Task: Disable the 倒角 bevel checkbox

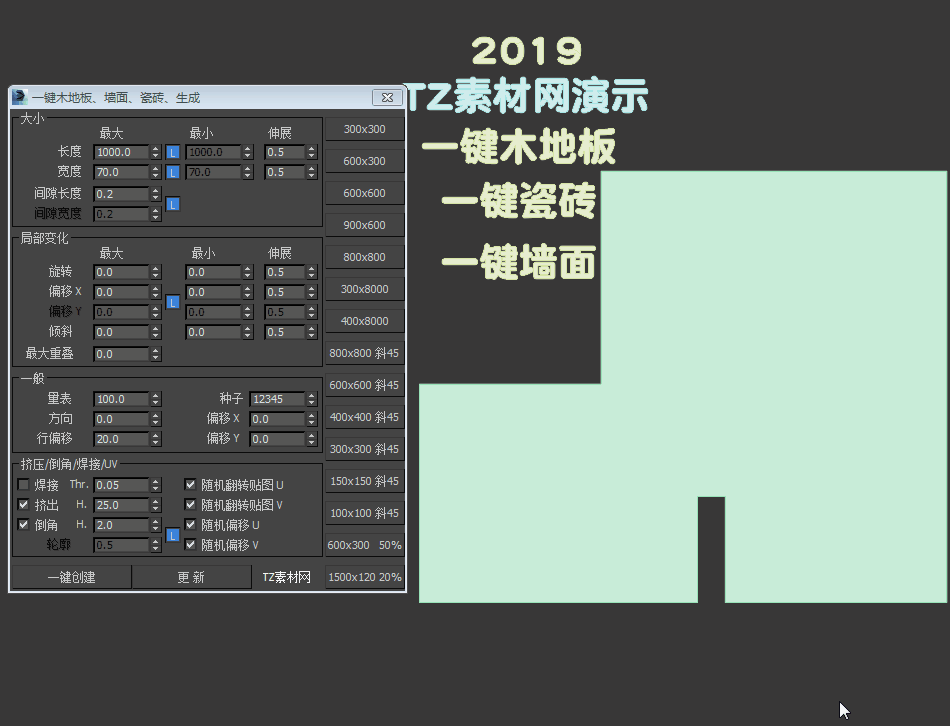Action: point(24,524)
